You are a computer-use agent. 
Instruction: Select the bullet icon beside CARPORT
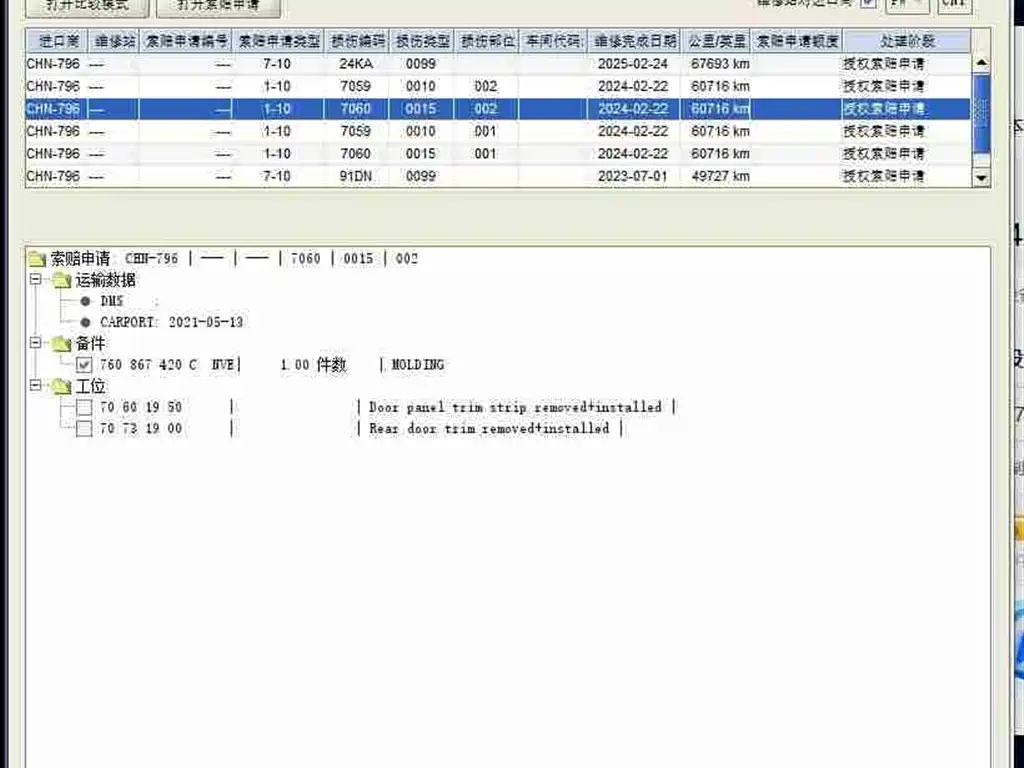click(86, 322)
